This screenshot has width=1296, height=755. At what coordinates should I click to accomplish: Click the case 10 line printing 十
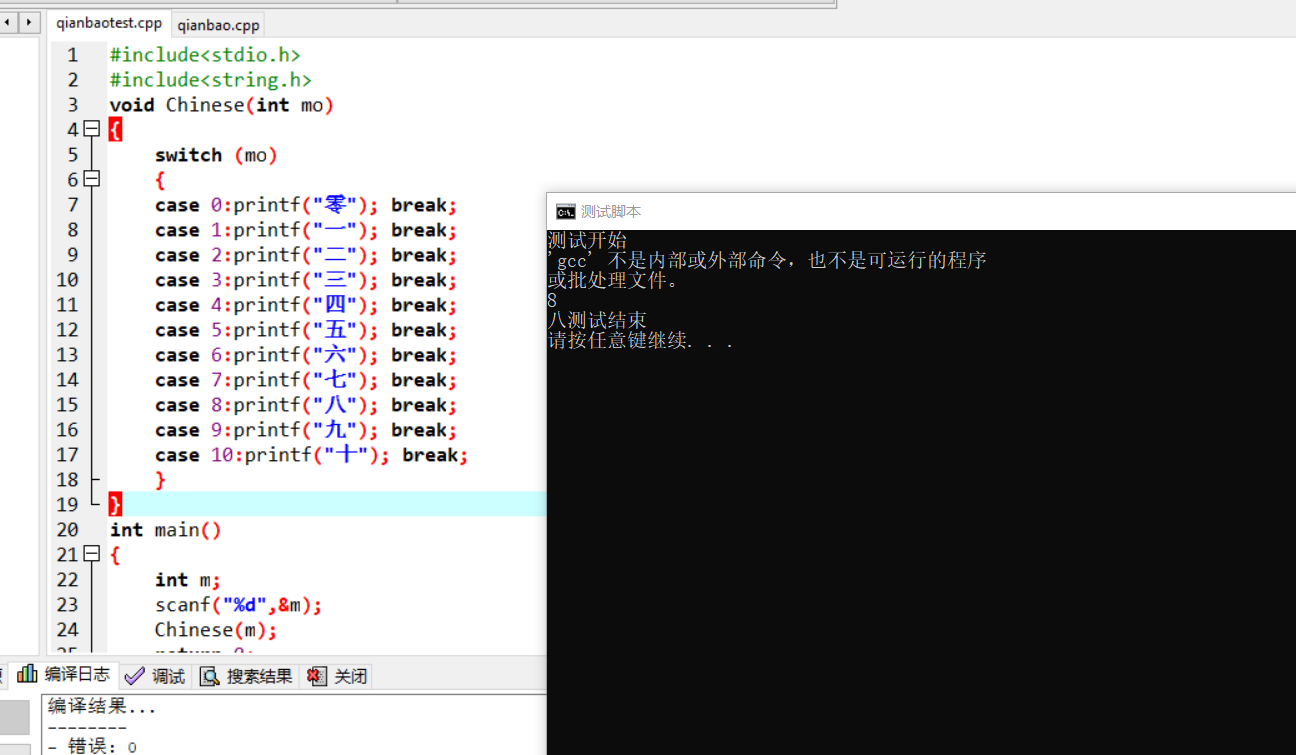tap(312, 455)
